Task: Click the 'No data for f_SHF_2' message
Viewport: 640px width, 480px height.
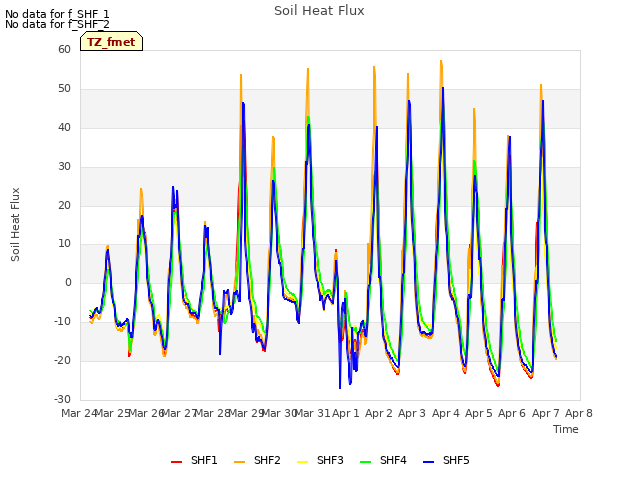Action: pos(57,24)
